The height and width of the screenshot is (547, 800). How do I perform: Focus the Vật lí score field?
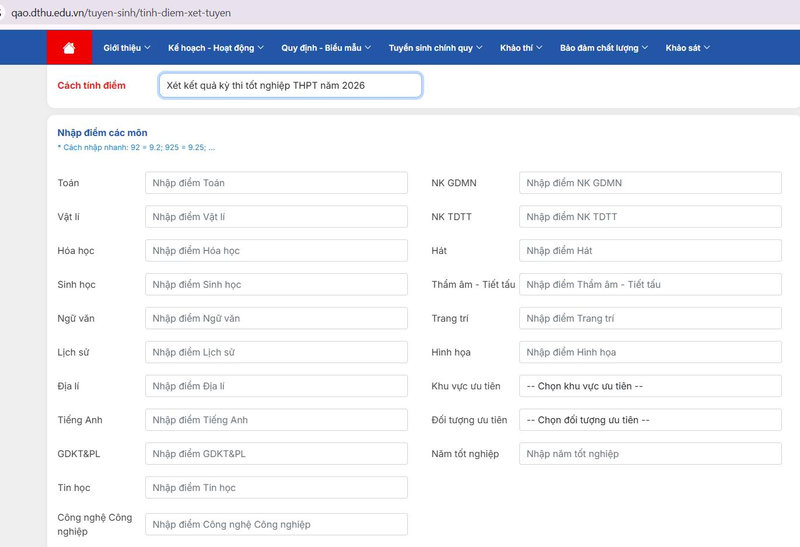pyautogui.click(x=276, y=216)
